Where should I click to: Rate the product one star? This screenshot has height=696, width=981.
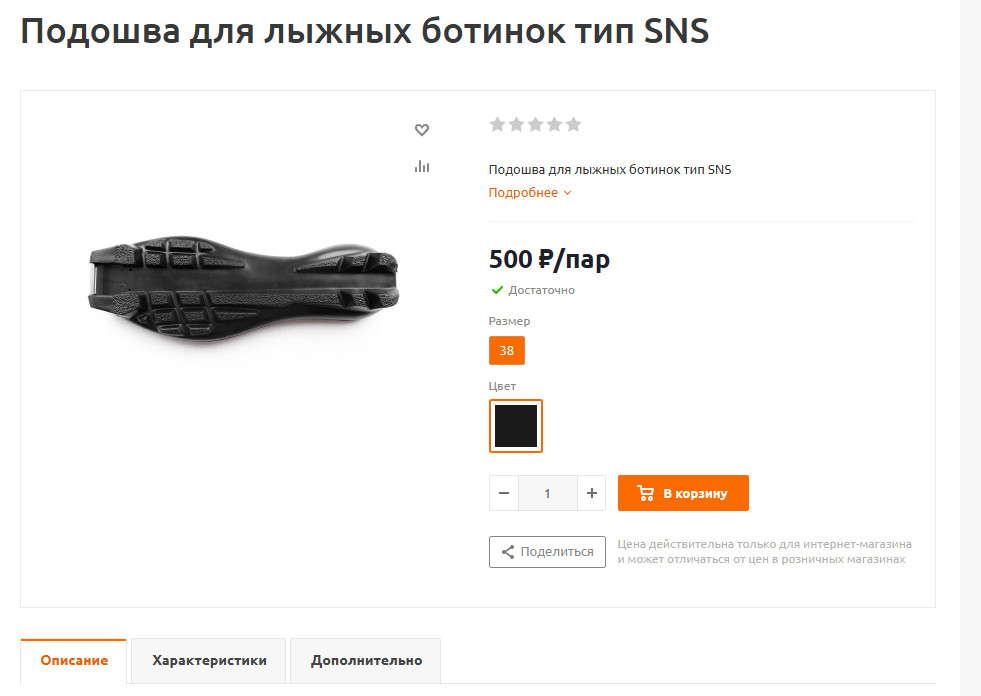(x=497, y=125)
